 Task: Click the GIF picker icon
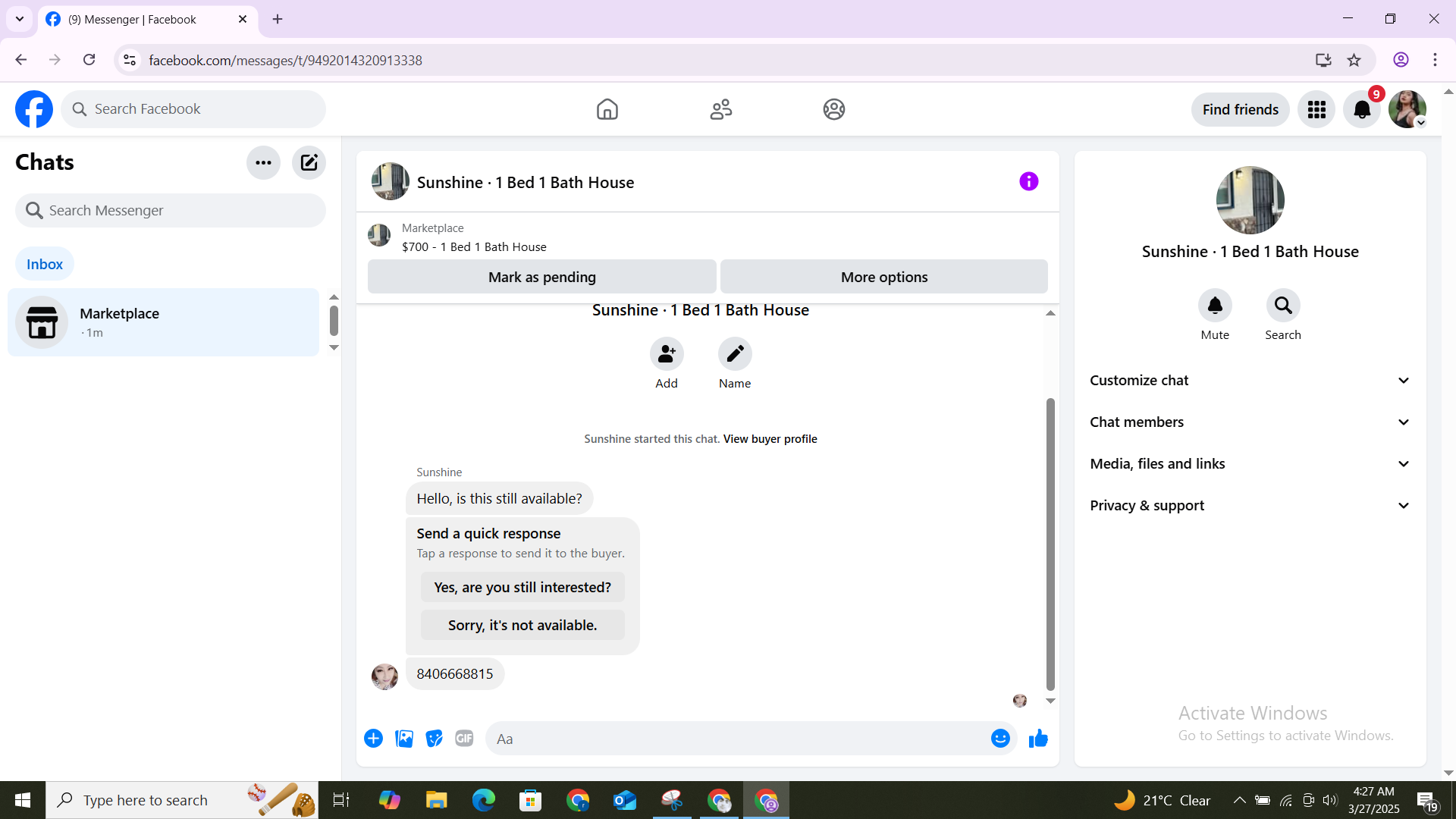tap(464, 739)
